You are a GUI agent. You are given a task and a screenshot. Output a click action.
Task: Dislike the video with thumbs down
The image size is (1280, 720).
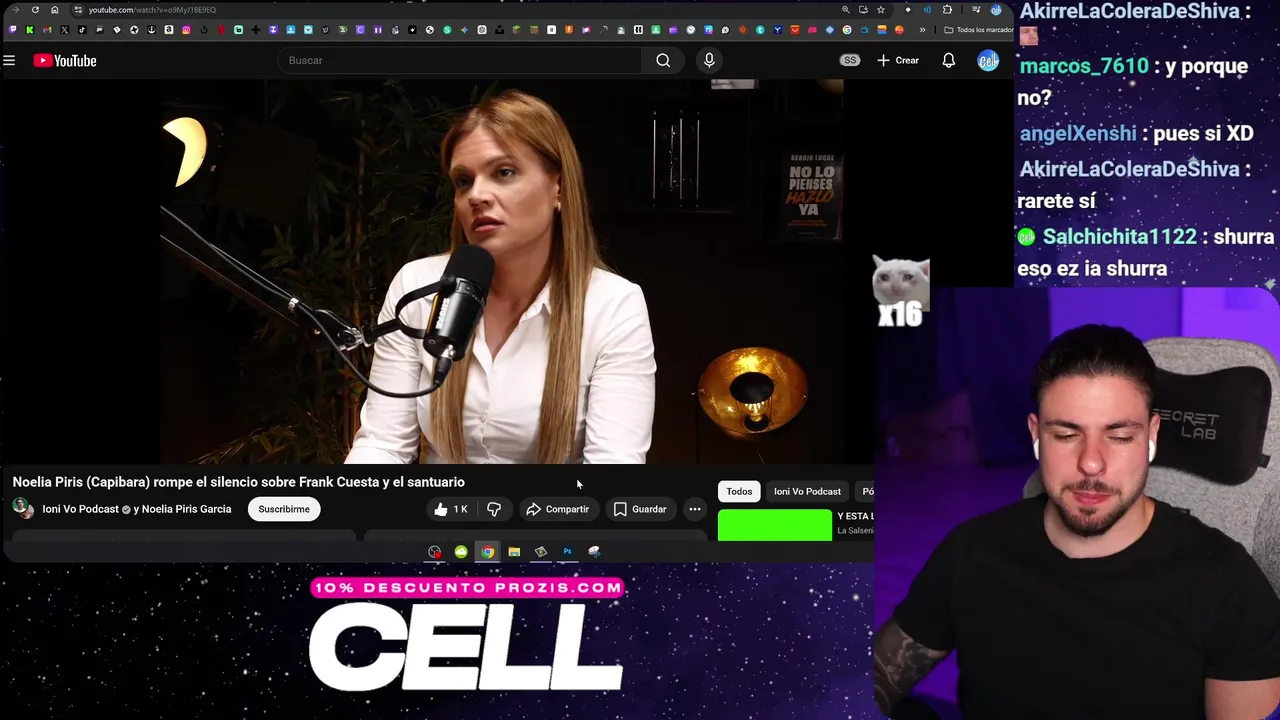point(494,509)
